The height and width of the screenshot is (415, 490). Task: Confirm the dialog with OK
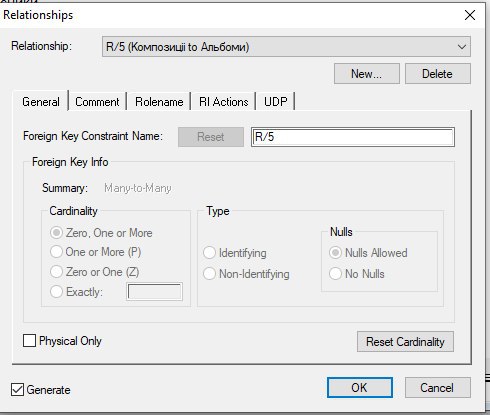pyautogui.click(x=360, y=387)
